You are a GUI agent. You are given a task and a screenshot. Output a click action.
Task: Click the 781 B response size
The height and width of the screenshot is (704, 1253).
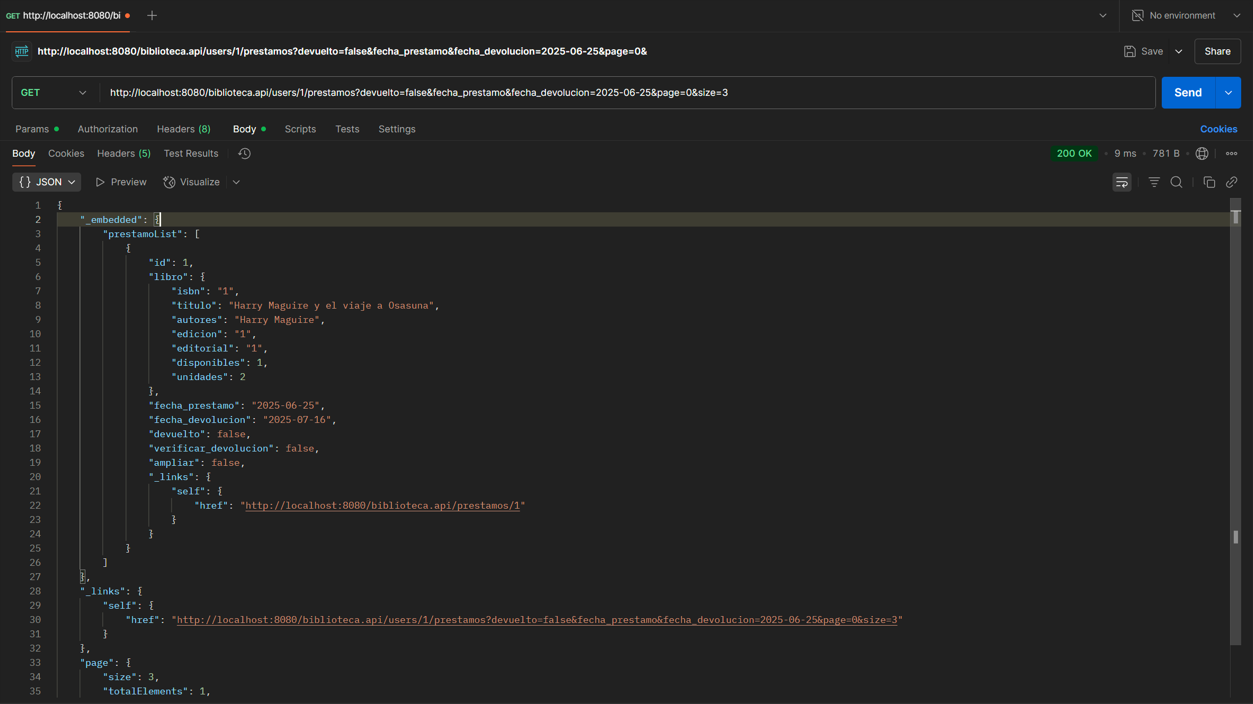(1166, 154)
